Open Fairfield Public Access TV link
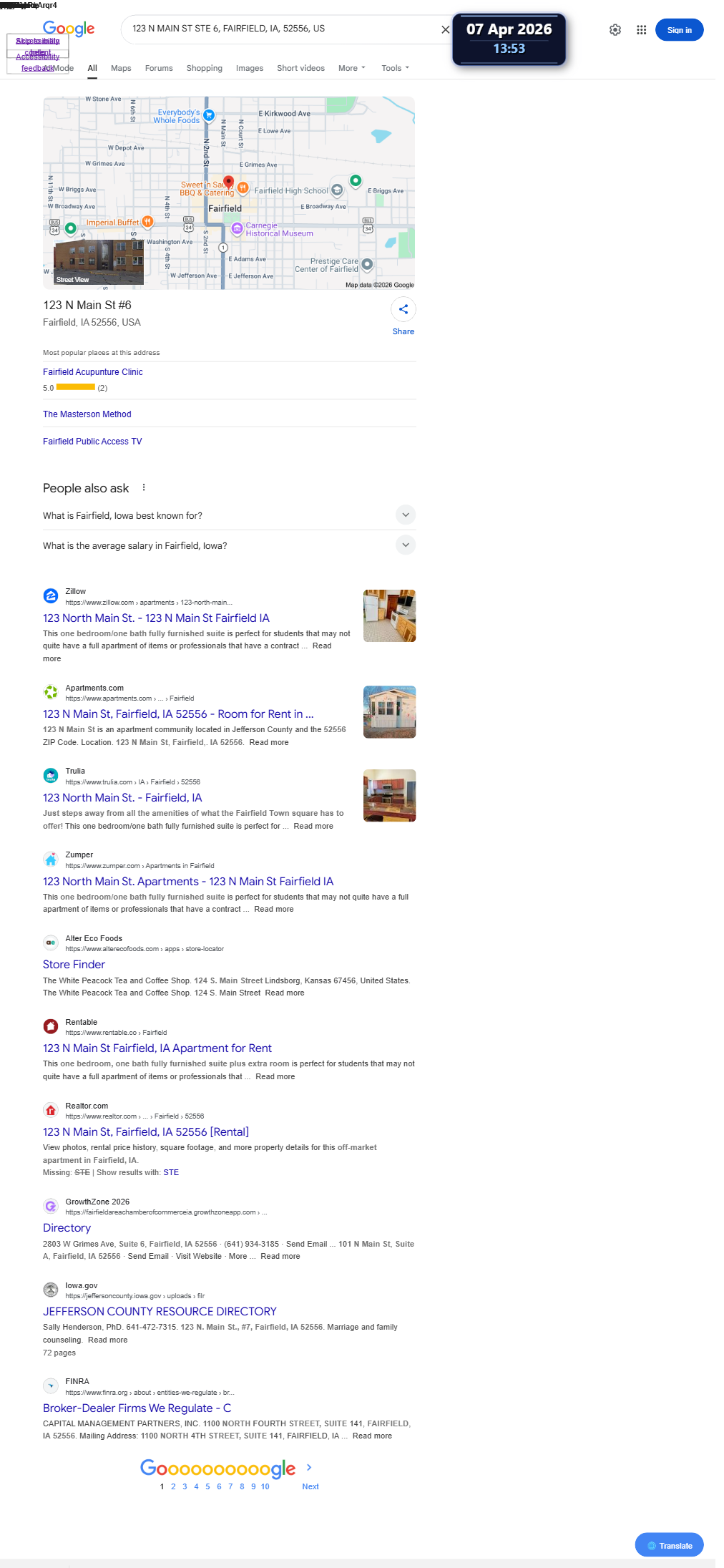This screenshot has width=724, height=1568. click(x=92, y=442)
